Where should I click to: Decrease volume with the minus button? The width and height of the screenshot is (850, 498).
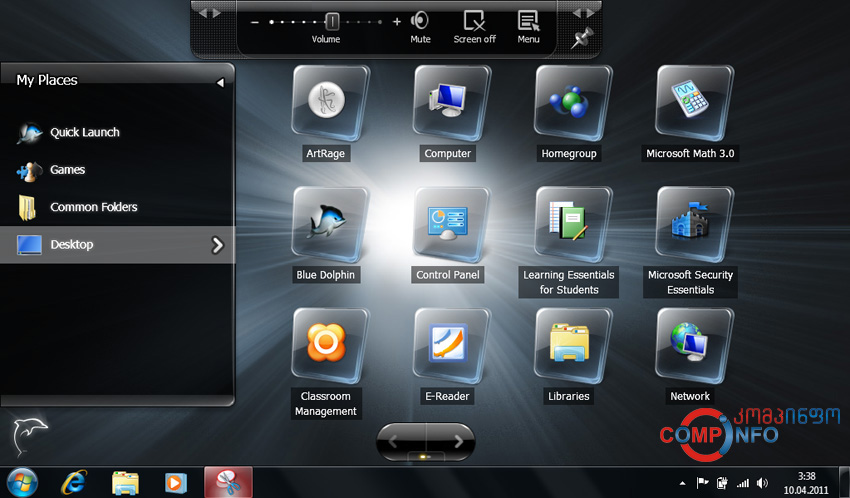pyautogui.click(x=255, y=22)
